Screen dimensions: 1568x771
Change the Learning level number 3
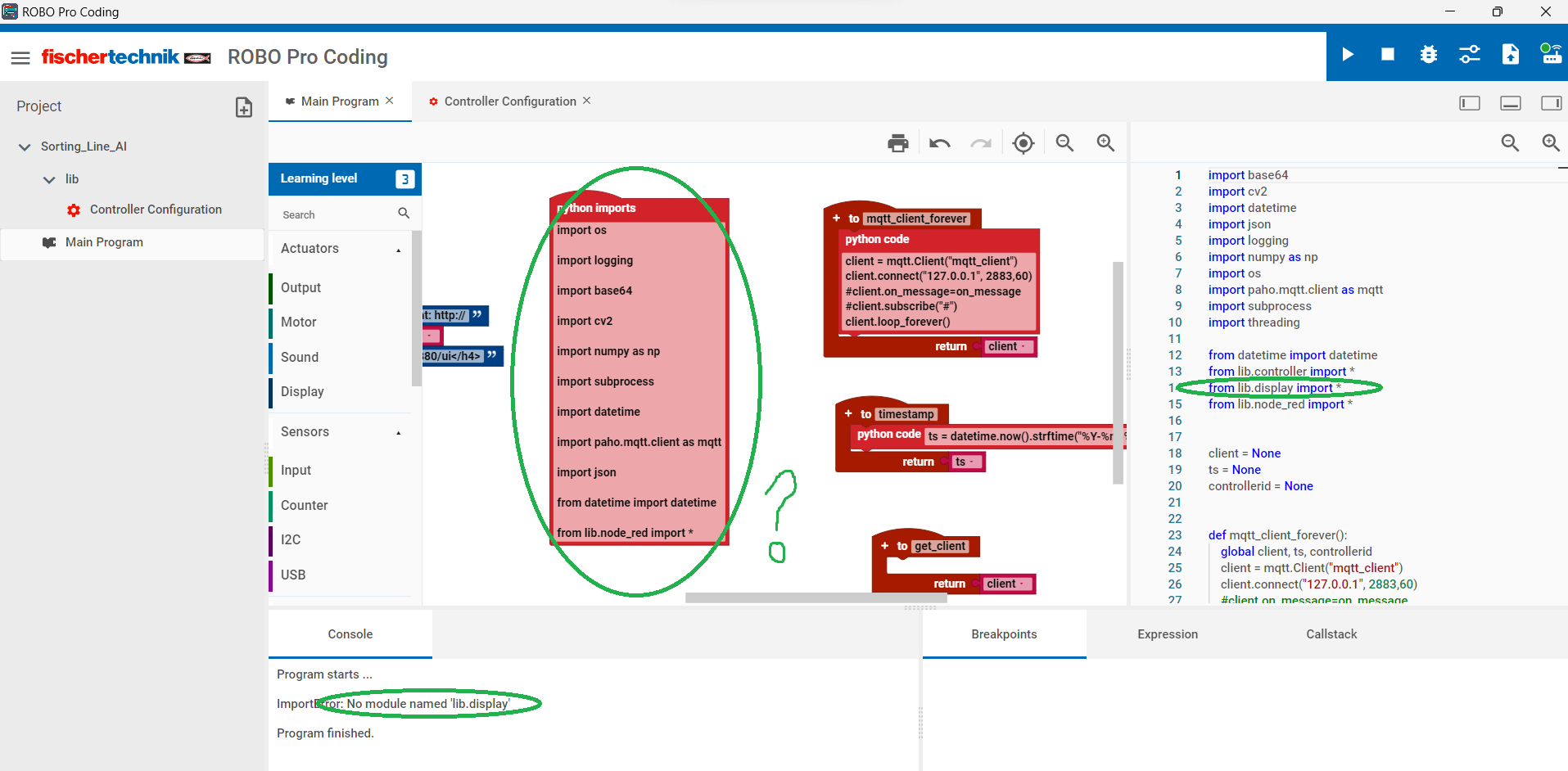[x=404, y=179]
